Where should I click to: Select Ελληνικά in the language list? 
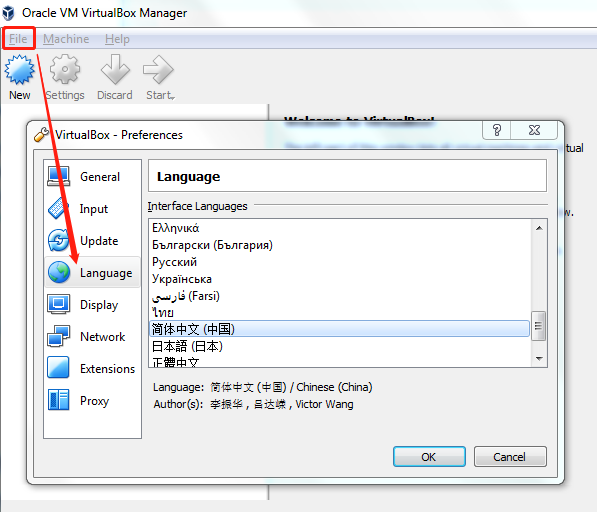[339, 228]
